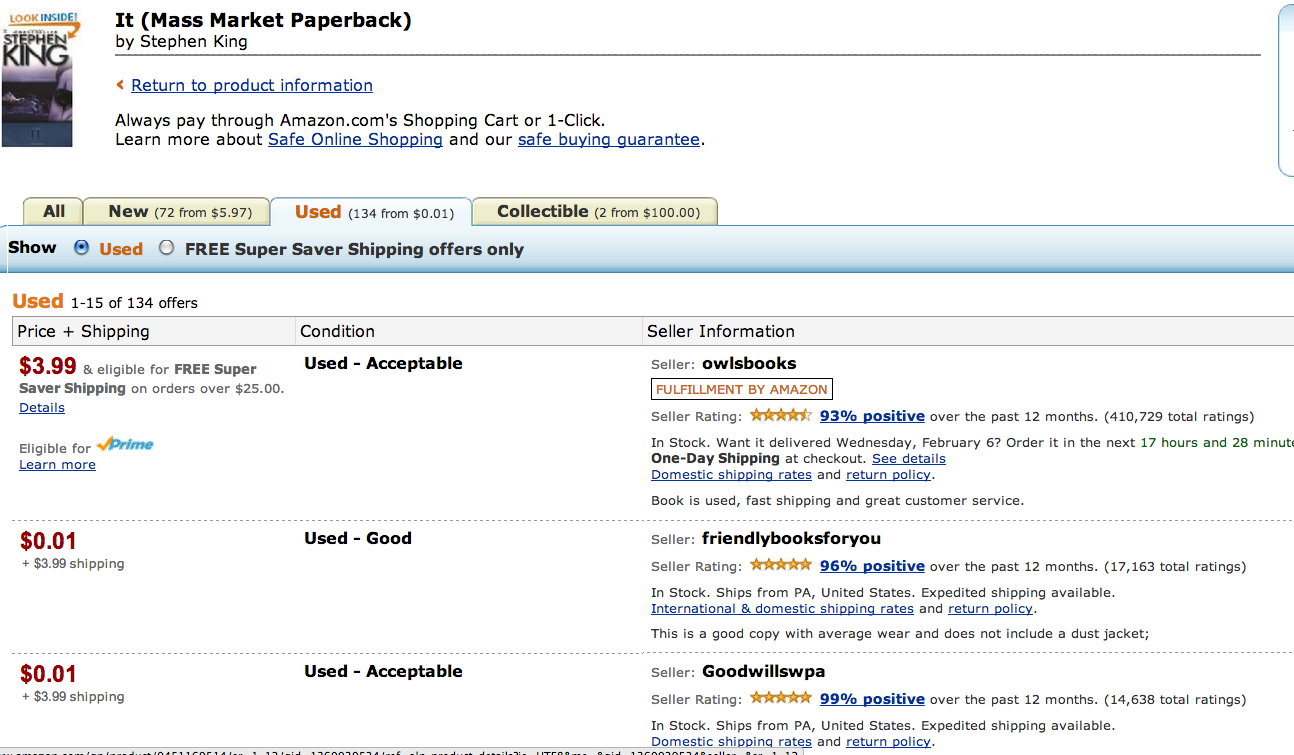Click Details under the $3.99 price
Viewport: 1294px width, 755px height.
[x=42, y=408]
